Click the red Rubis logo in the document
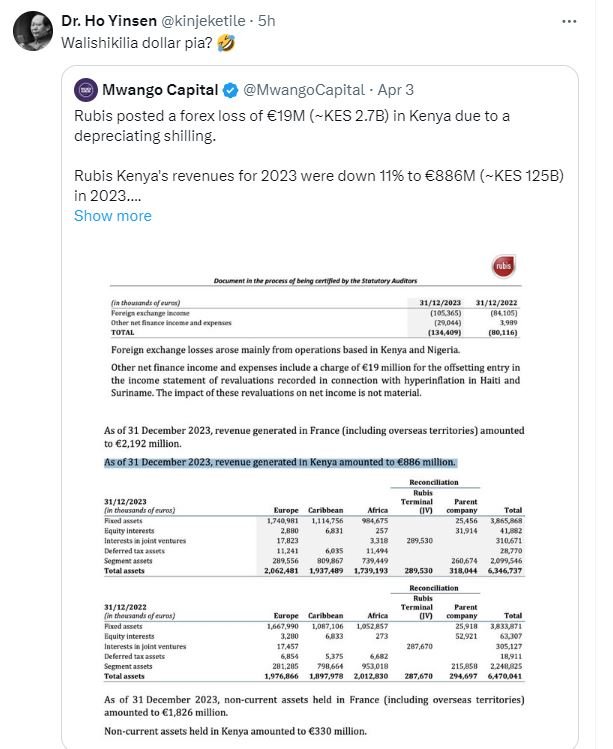This screenshot has width=613, height=749. click(x=502, y=266)
